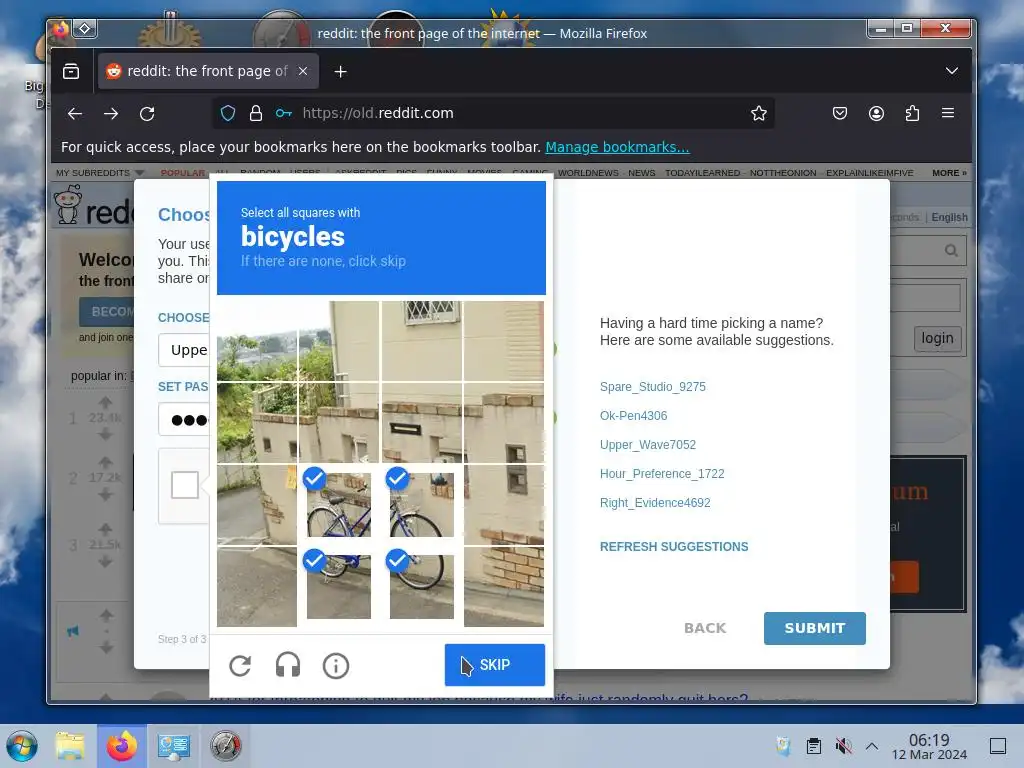Click the window menu diamond icon in title bar

click(85, 28)
